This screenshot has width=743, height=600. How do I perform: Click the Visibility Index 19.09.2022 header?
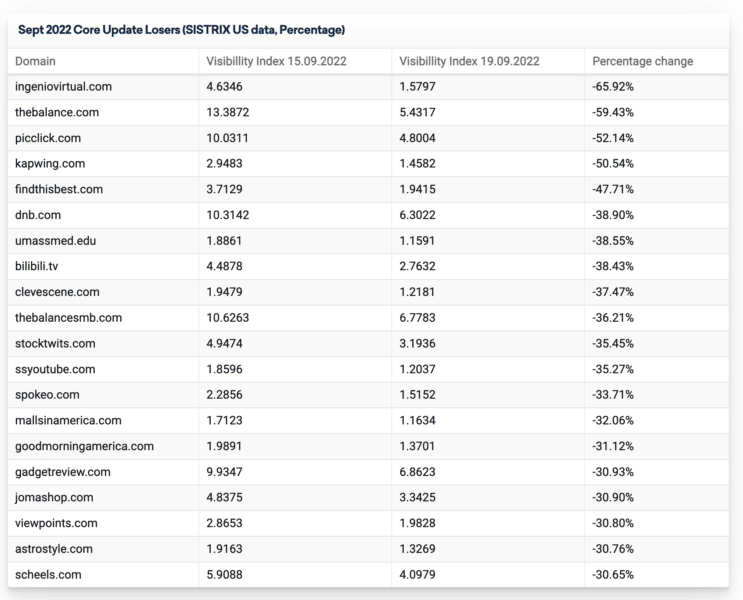[x=469, y=61]
